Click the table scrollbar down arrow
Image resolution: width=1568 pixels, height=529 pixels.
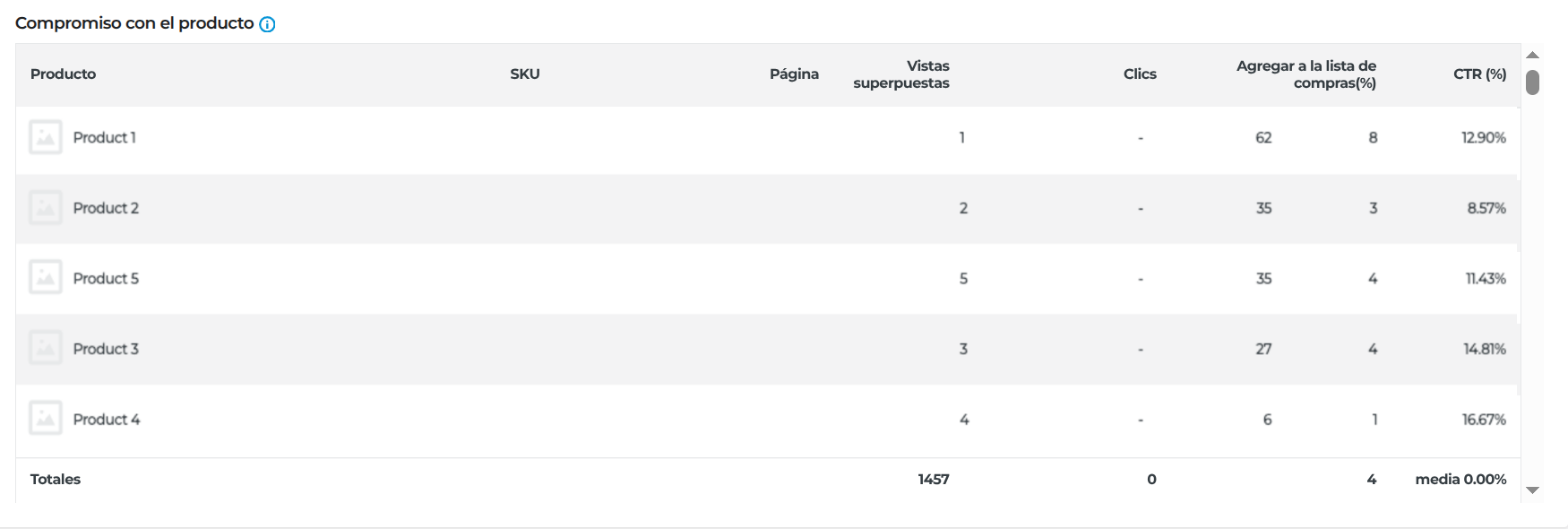[x=1532, y=490]
